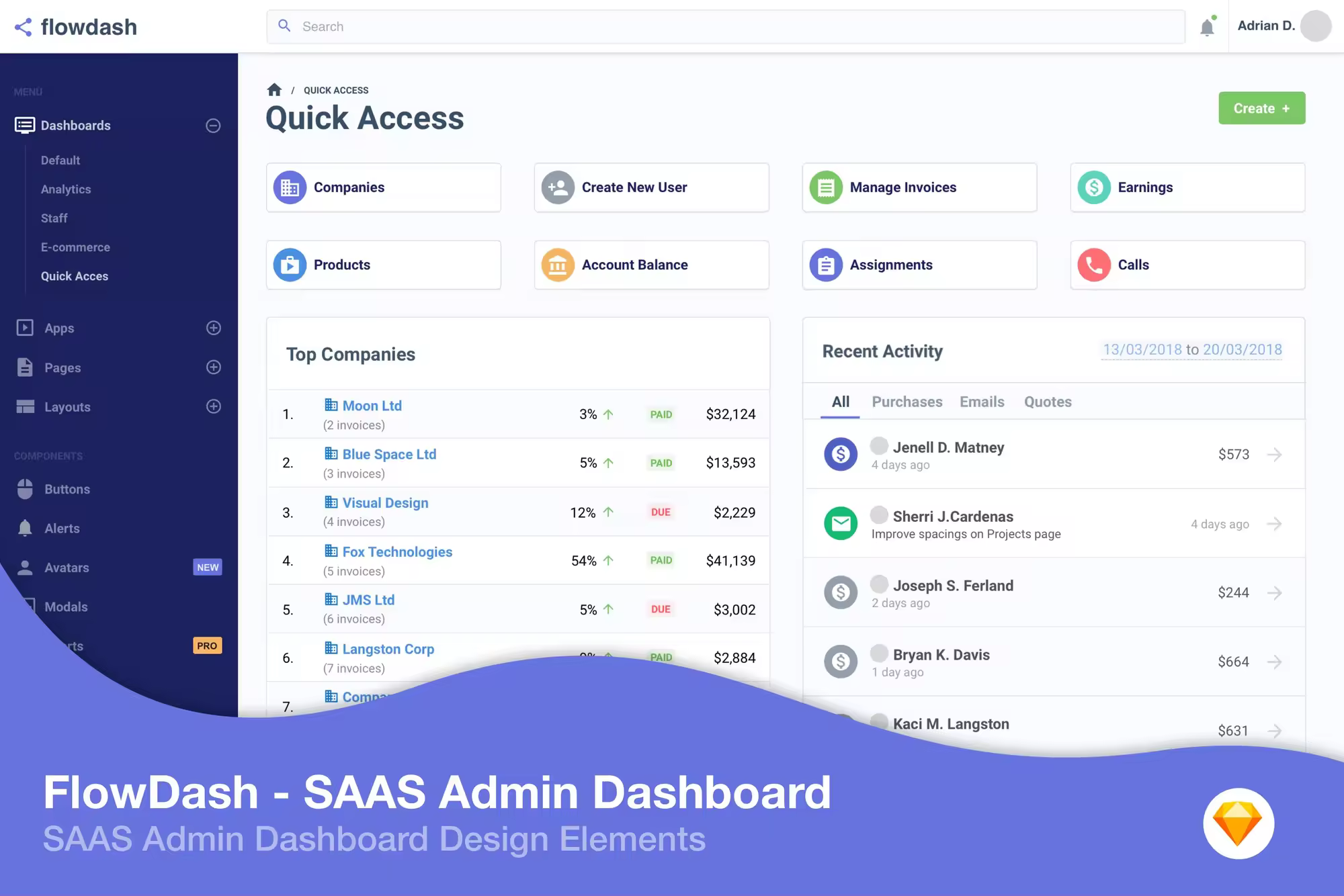
Task: Open Visual Design company link
Action: pos(385,503)
